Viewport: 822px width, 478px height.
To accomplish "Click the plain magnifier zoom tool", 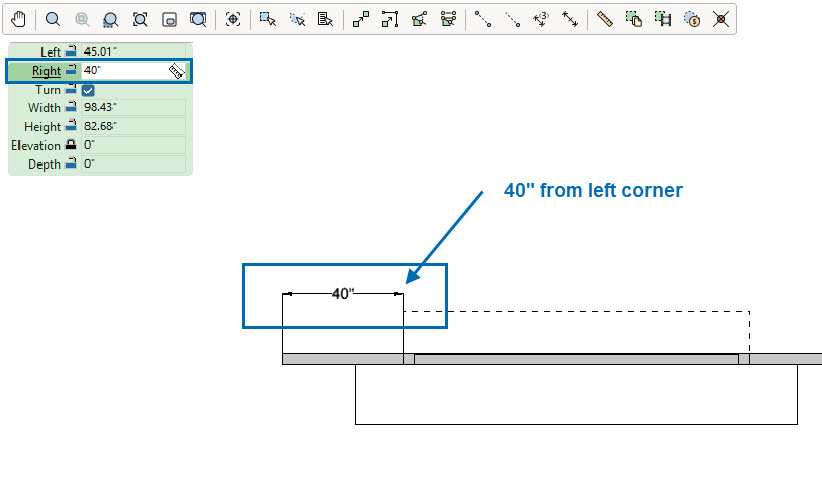I will [52, 19].
